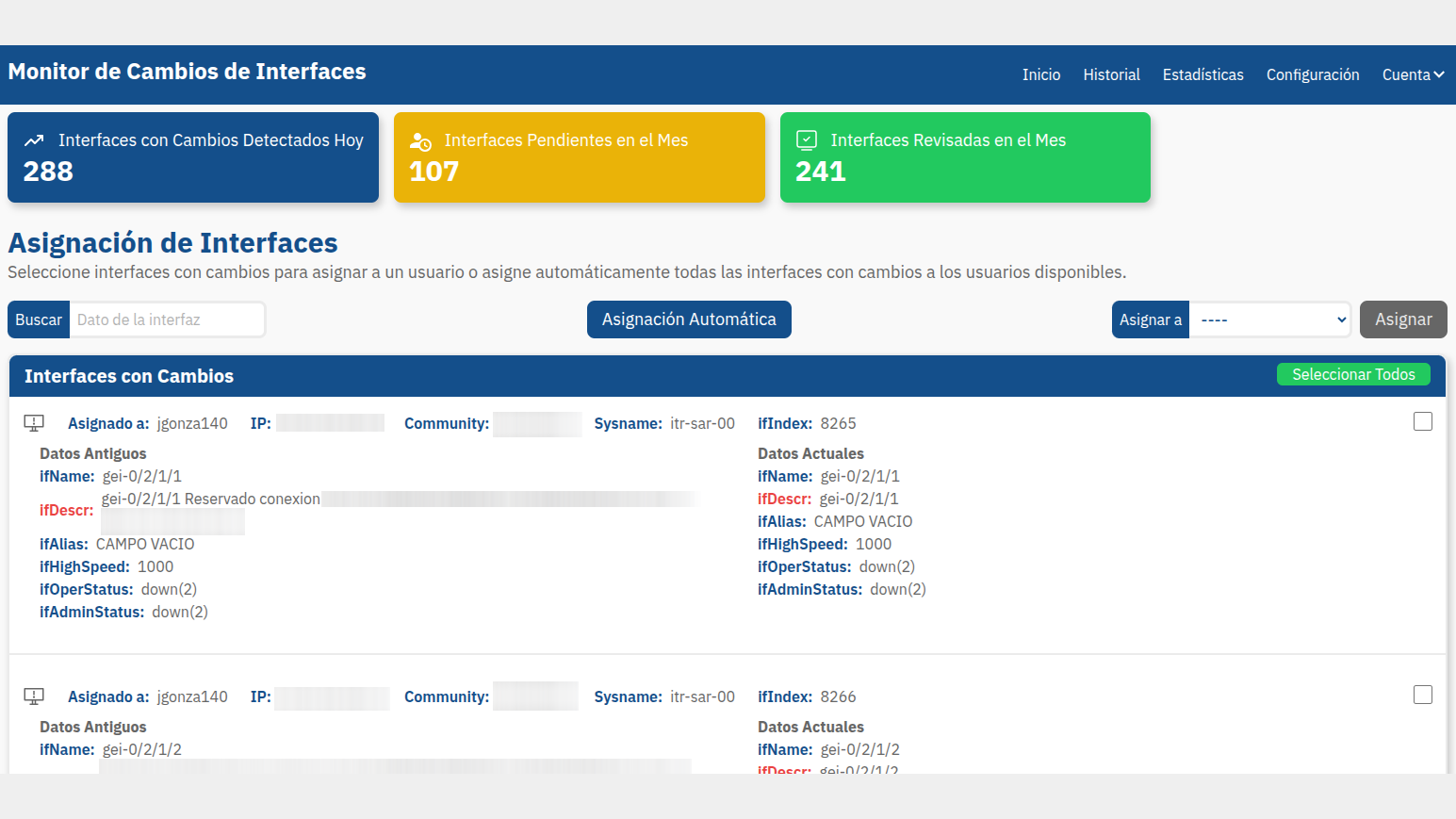Click the count 288 on the blue card

(48, 172)
